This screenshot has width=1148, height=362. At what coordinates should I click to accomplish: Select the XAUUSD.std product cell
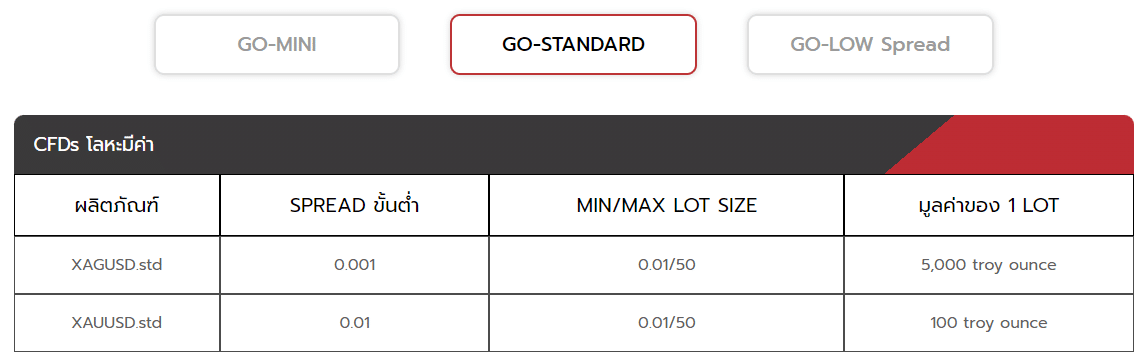pyautogui.click(x=117, y=322)
